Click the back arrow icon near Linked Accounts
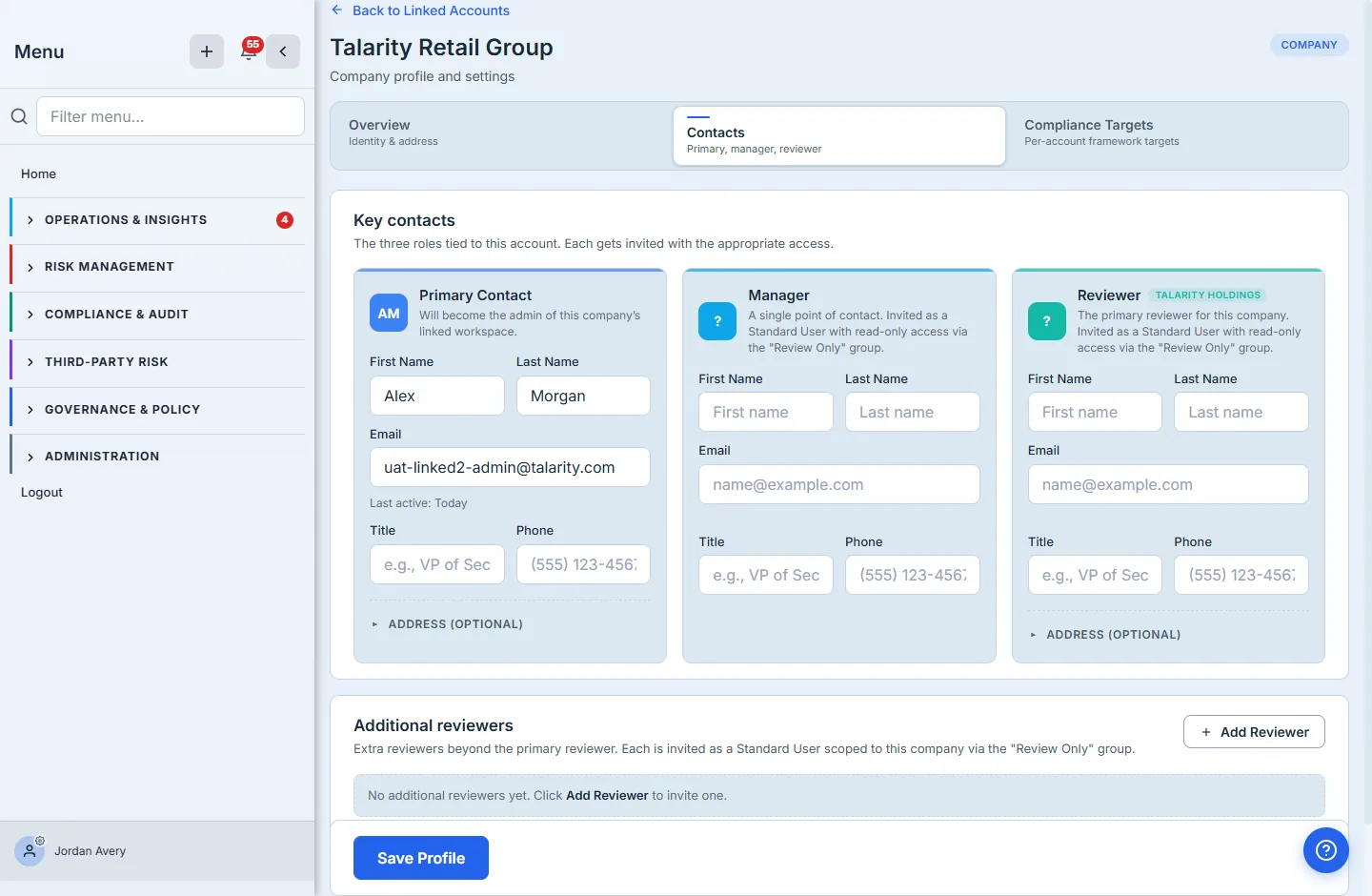 point(336,10)
